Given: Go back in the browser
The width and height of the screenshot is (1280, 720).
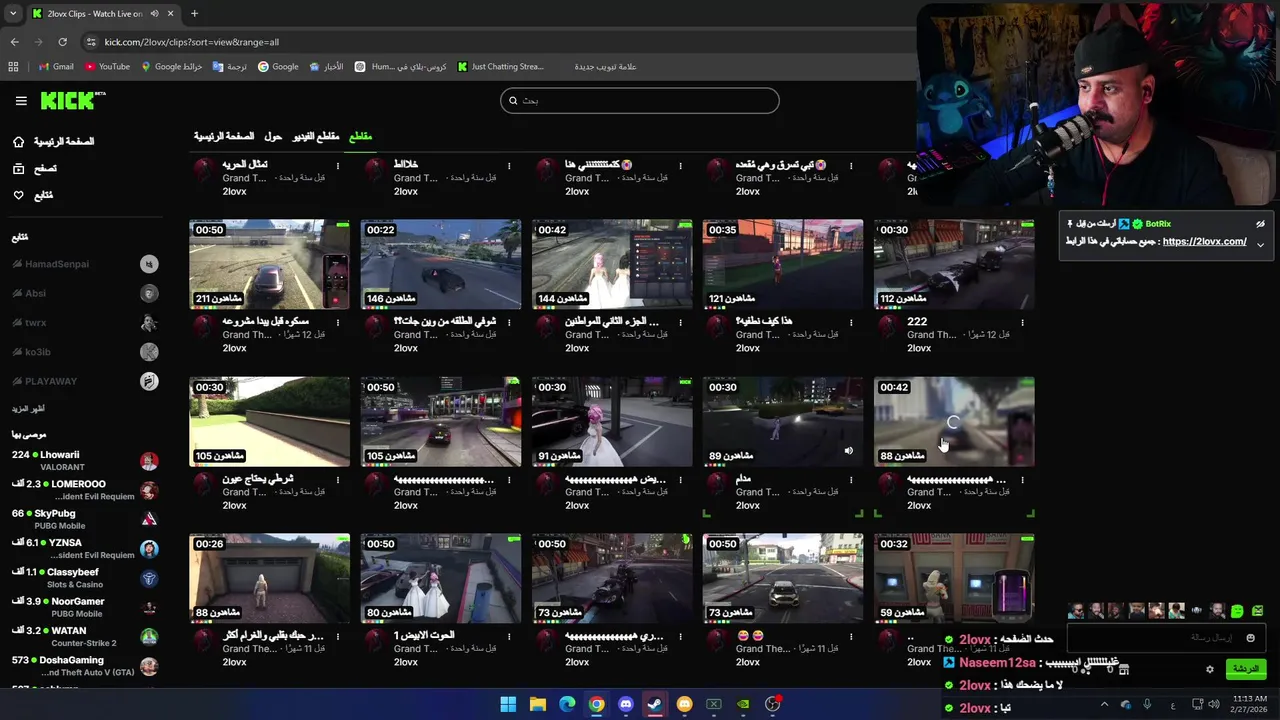Looking at the screenshot, I should tap(14, 42).
